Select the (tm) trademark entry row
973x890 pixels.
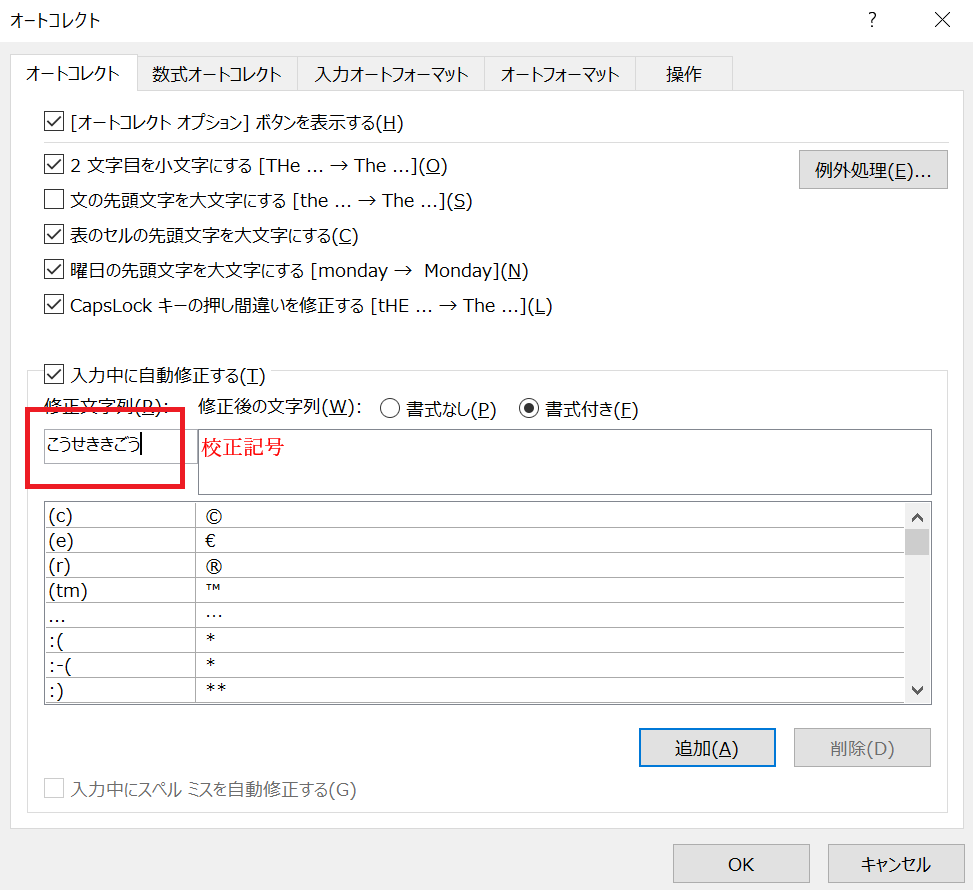(x=475, y=590)
